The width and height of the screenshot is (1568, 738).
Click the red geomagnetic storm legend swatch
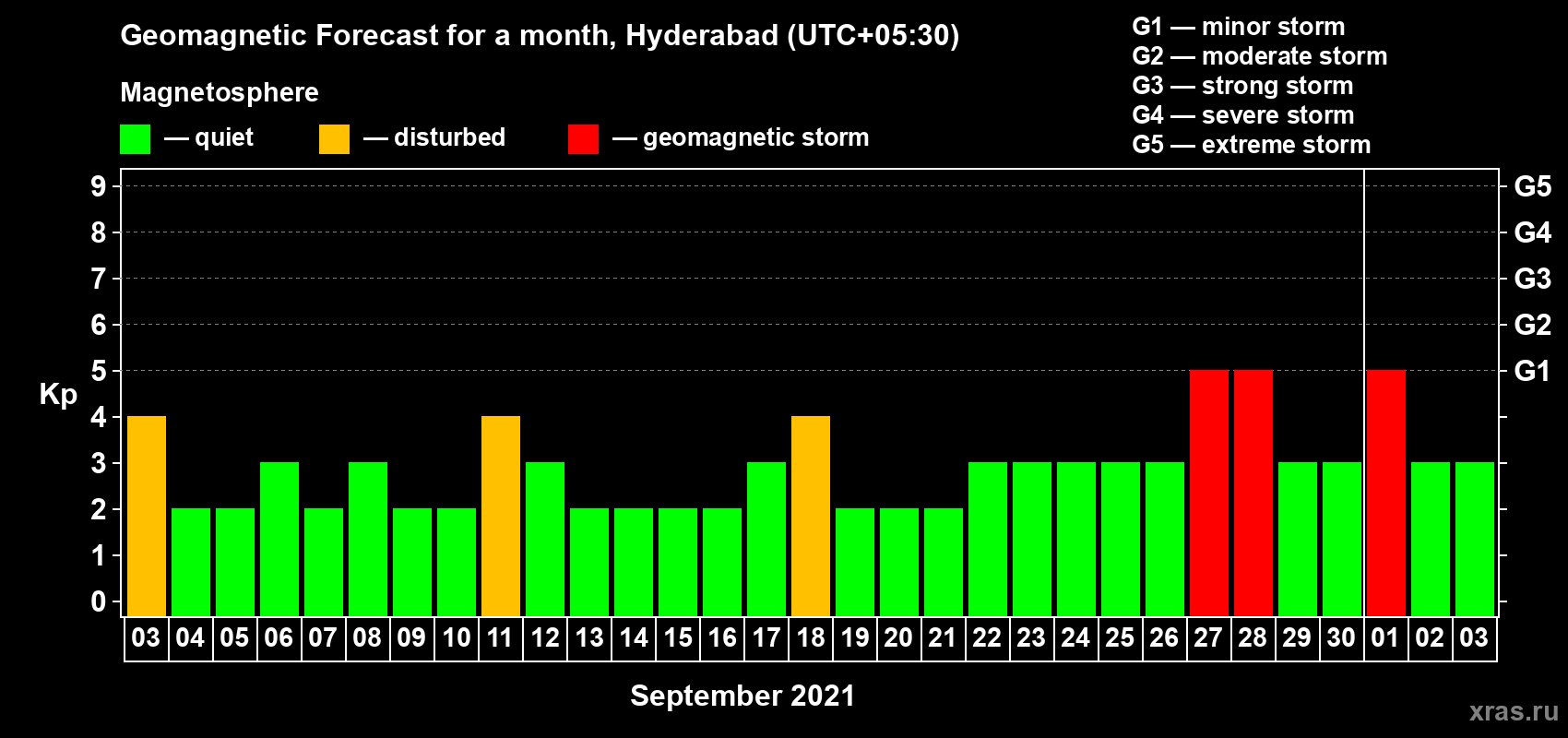[x=583, y=139]
